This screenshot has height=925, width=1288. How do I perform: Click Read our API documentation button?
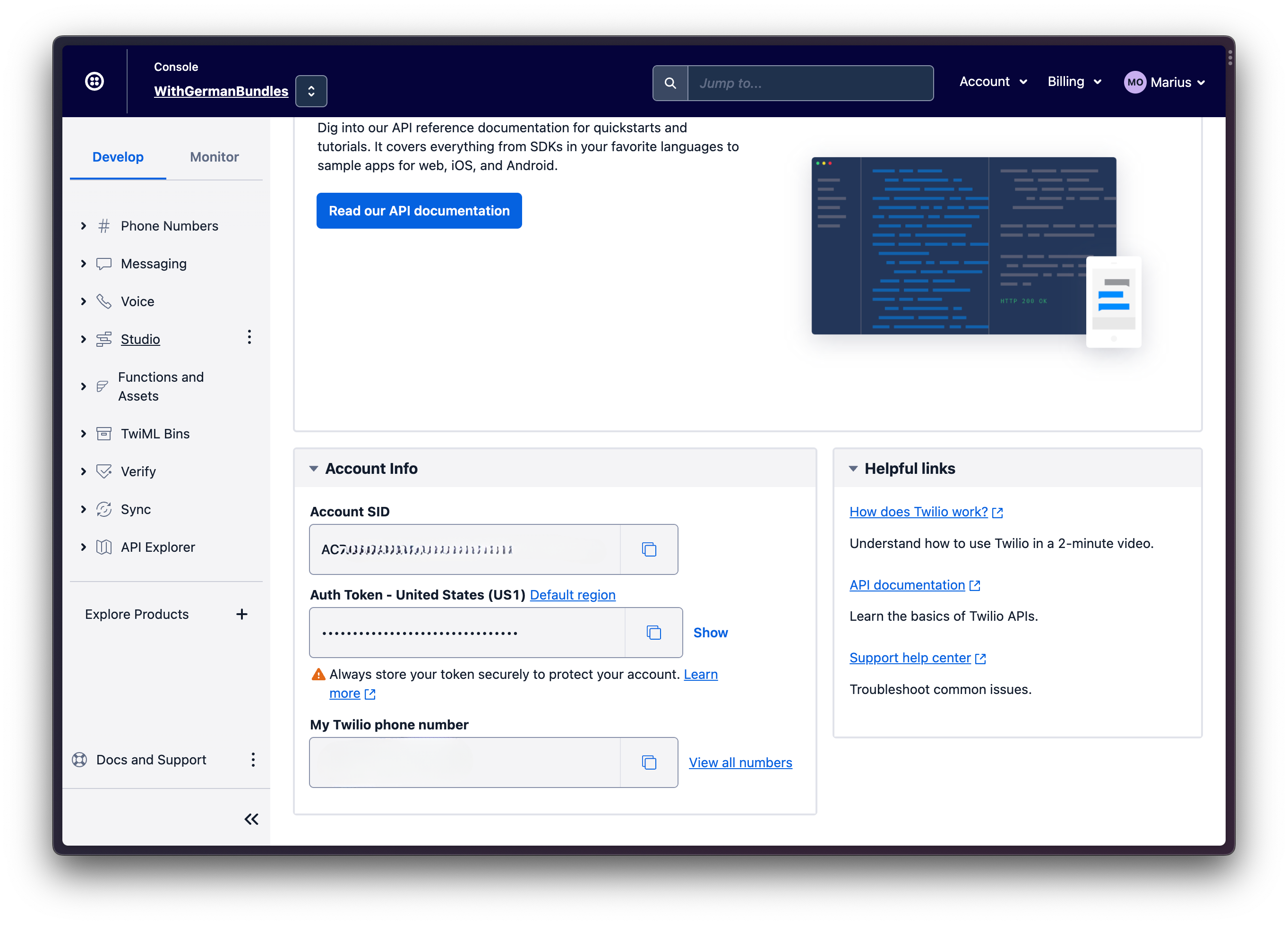[x=419, y=211]
